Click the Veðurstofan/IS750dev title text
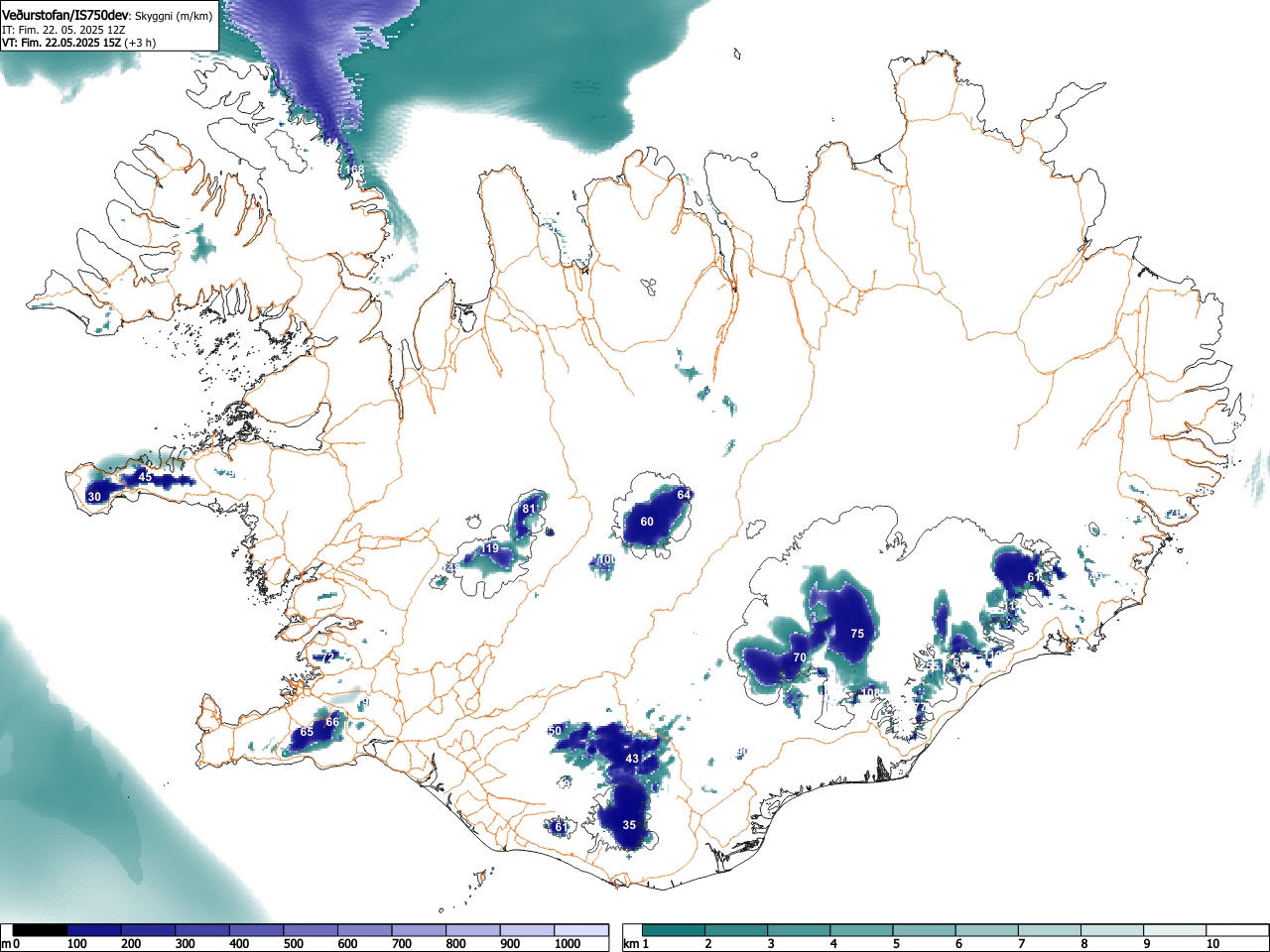This screenshot has width=1270, height=952. coord(65,15)
